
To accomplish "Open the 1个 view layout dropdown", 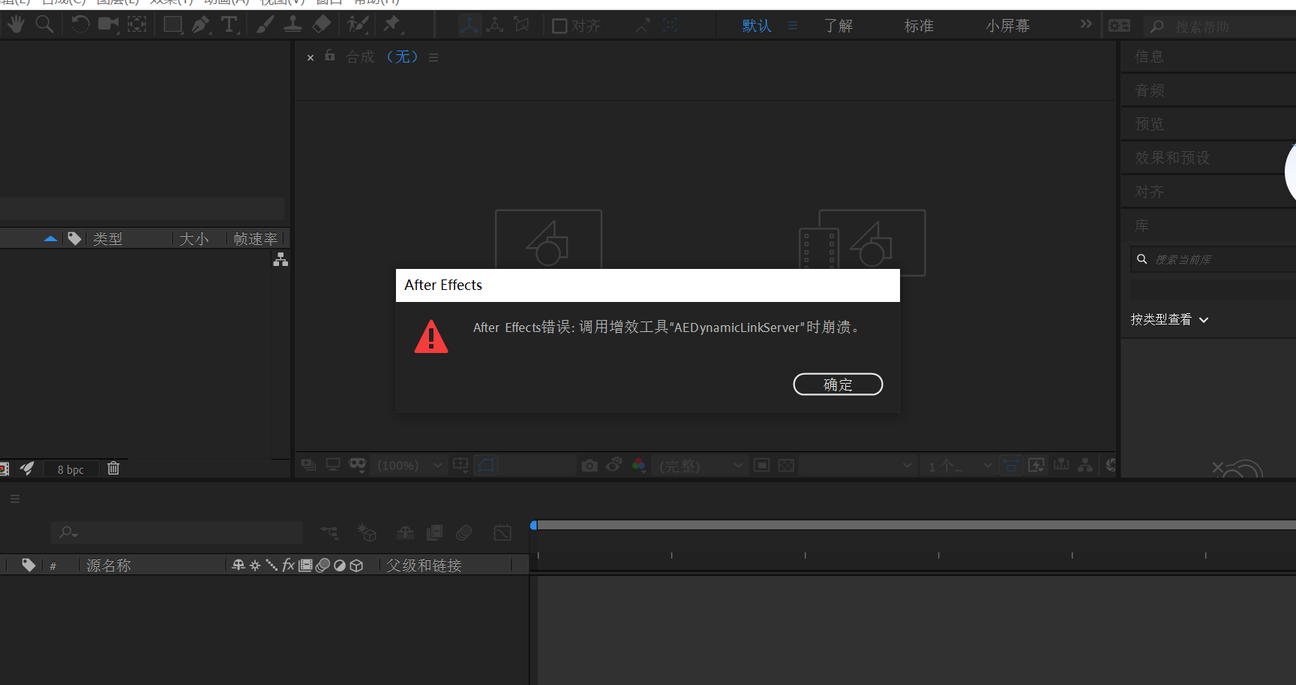I will click(959, 465).
